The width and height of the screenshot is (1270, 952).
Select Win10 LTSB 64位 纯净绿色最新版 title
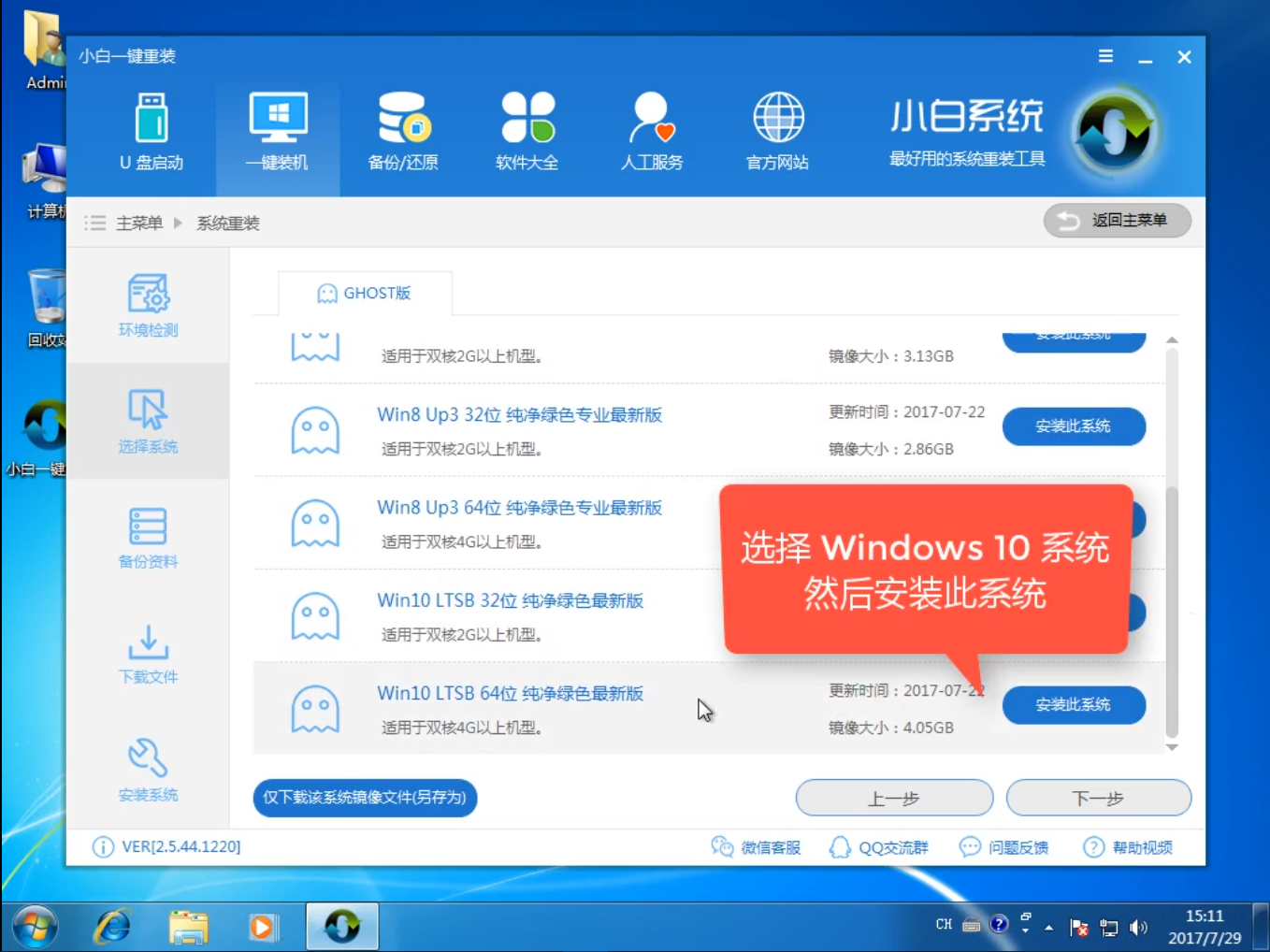510,693
